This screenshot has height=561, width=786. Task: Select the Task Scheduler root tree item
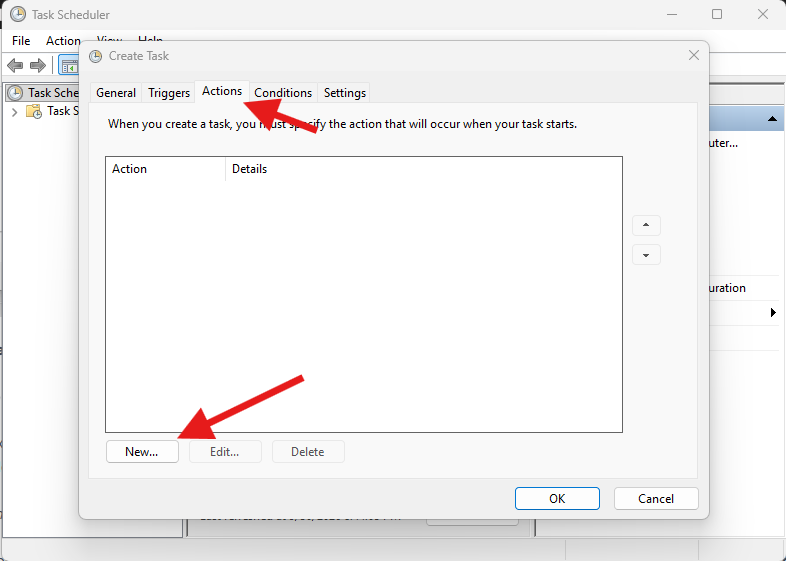(43, 93)
